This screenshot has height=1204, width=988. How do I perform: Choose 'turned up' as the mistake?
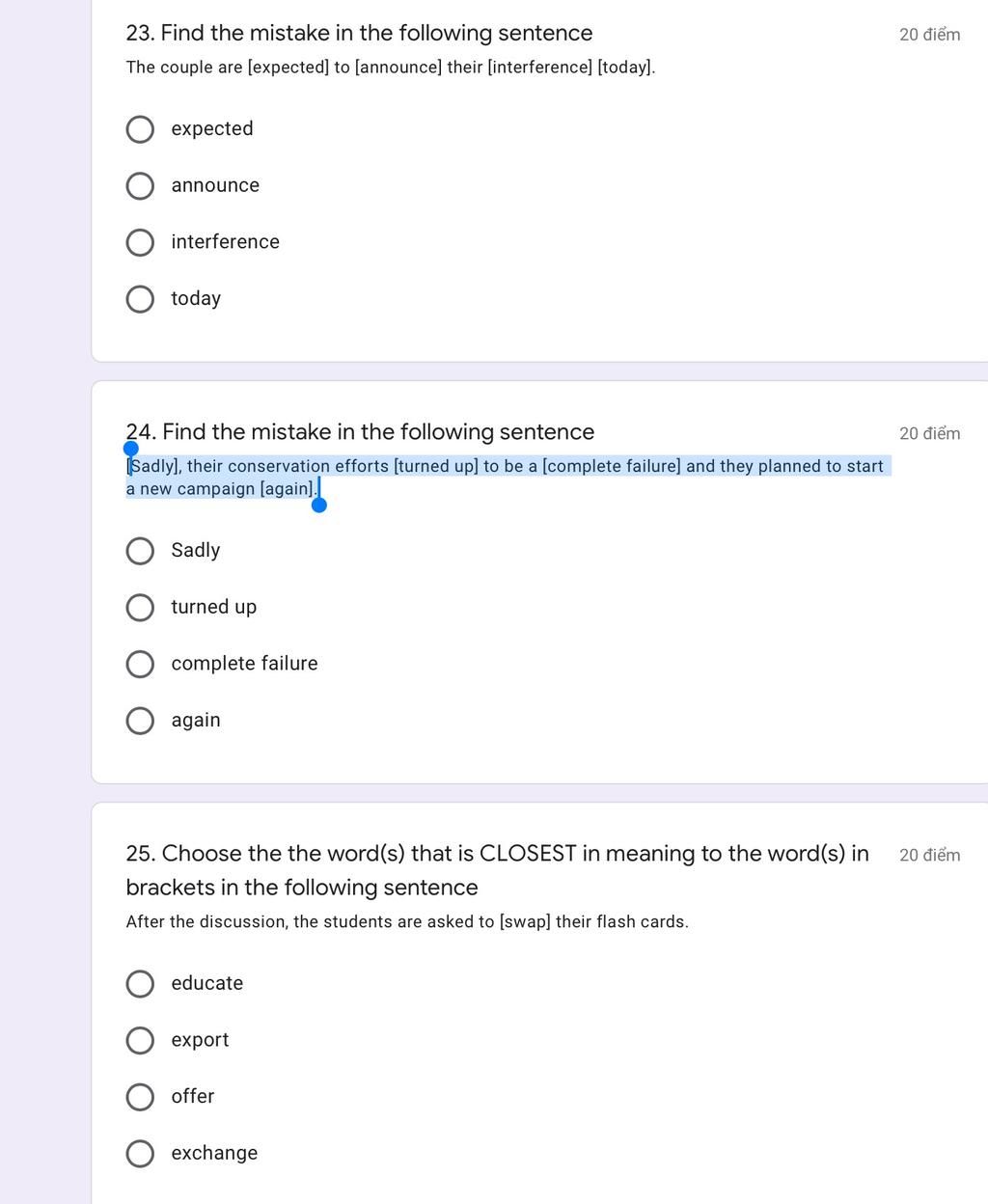(140, 608)
